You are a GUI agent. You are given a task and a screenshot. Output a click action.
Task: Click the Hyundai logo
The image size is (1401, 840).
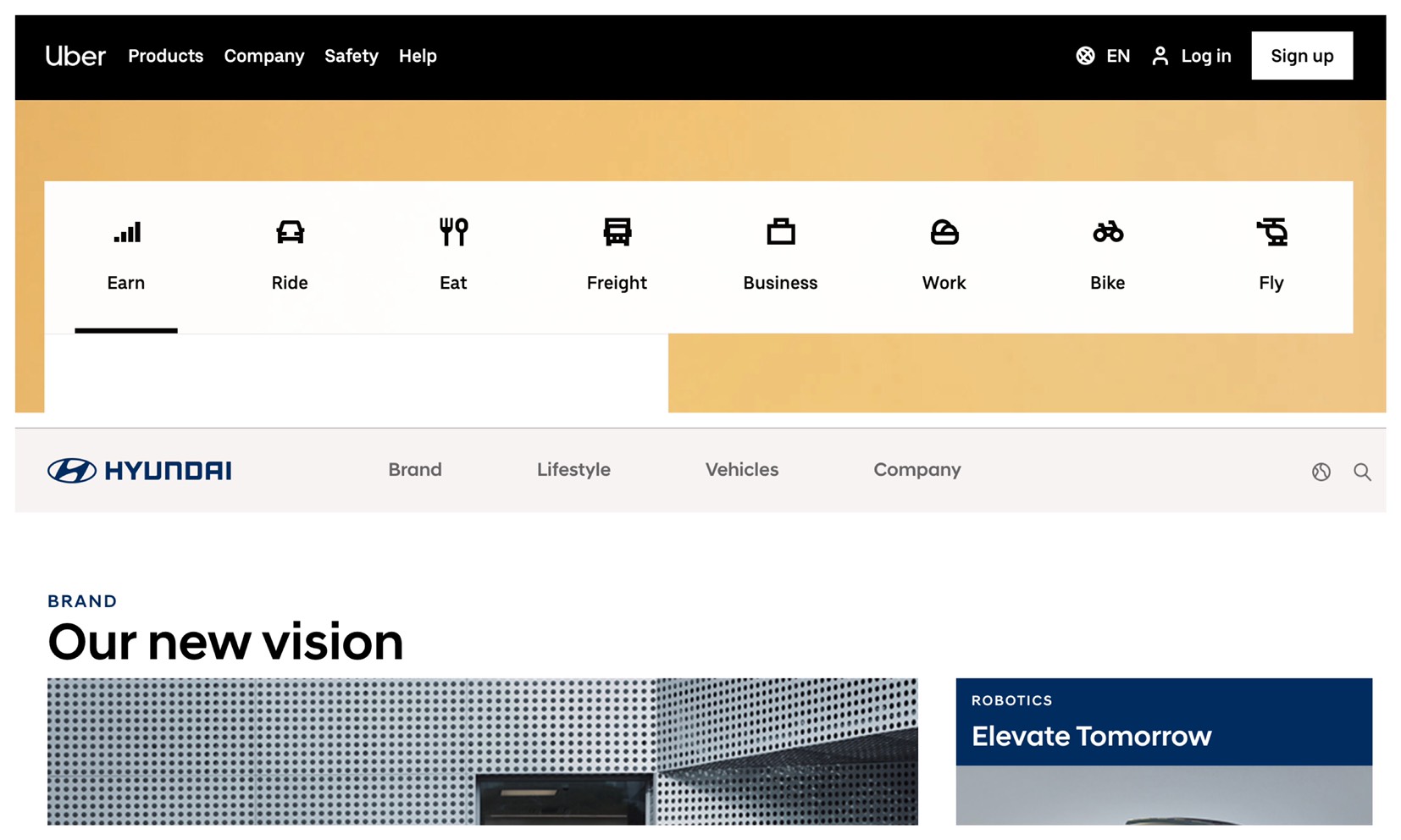[140, 471]
